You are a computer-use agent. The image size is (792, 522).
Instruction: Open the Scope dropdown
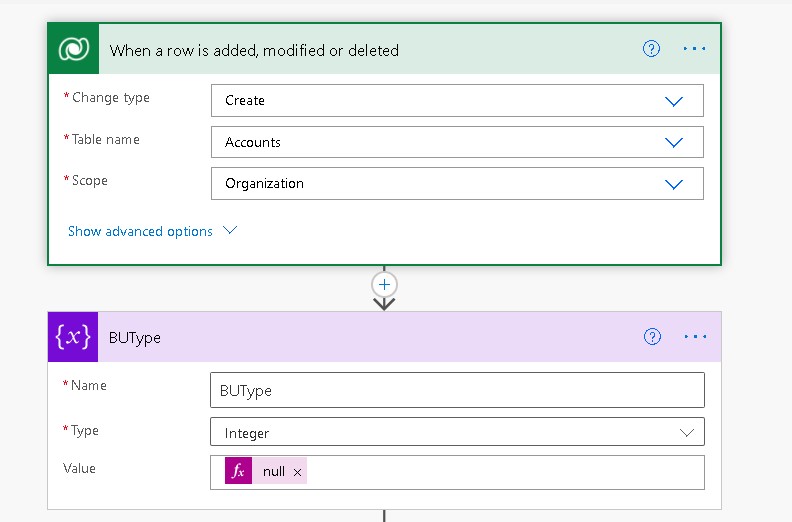(673, 184)
